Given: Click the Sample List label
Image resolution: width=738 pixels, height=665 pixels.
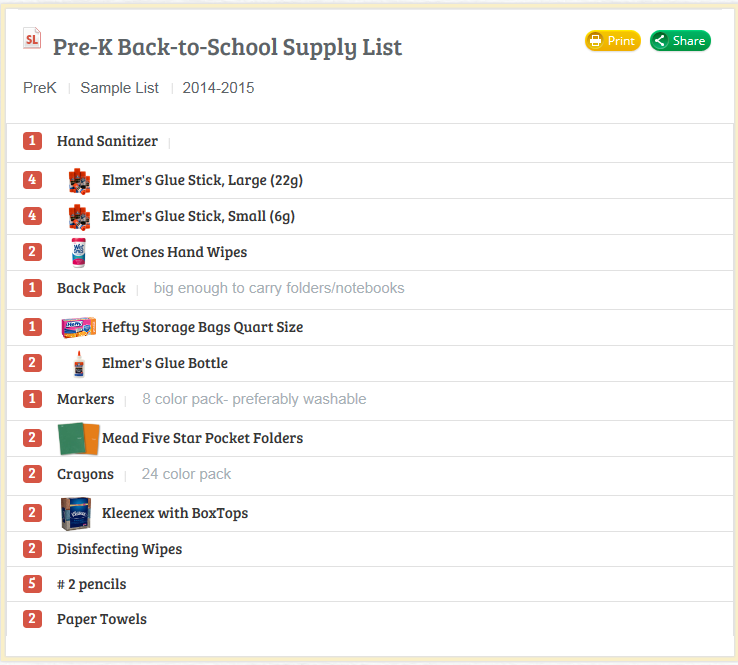Looking at the screenshot, I should click(x=120, y=88).
